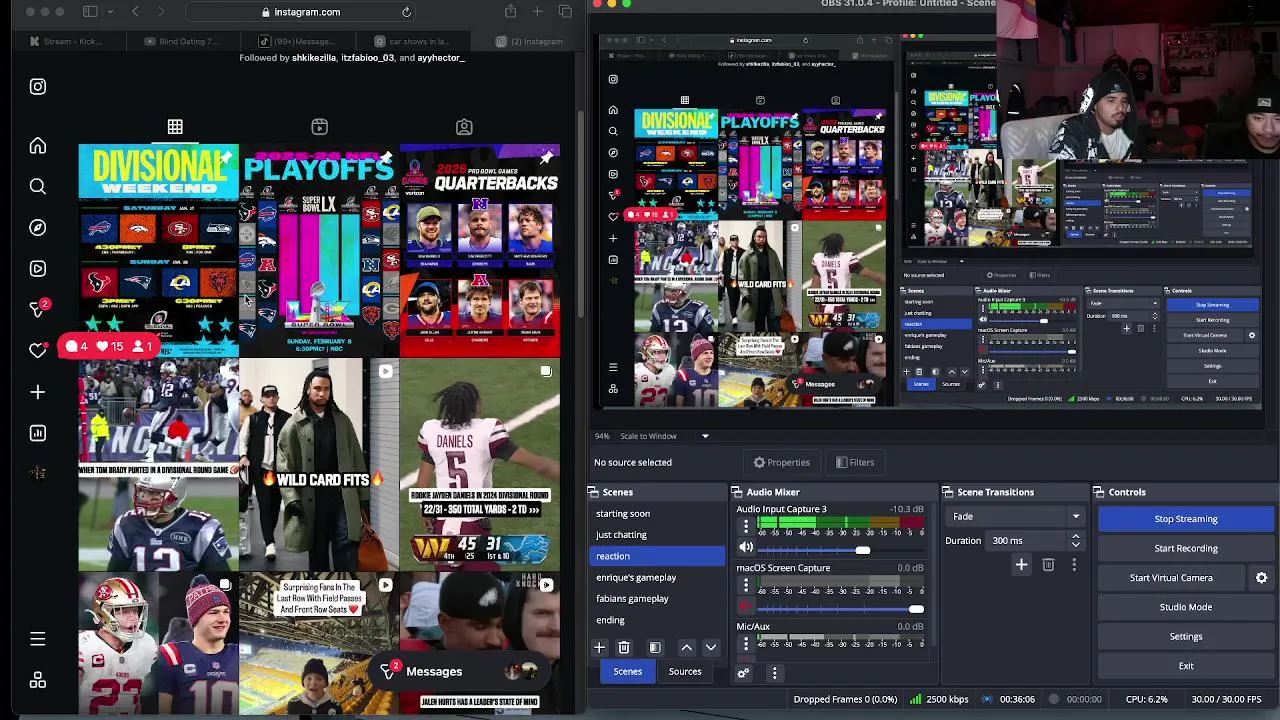Open Mic/Aux options dots menu
The height and width of the screenshot is (720, 1280).
[745, 644]
